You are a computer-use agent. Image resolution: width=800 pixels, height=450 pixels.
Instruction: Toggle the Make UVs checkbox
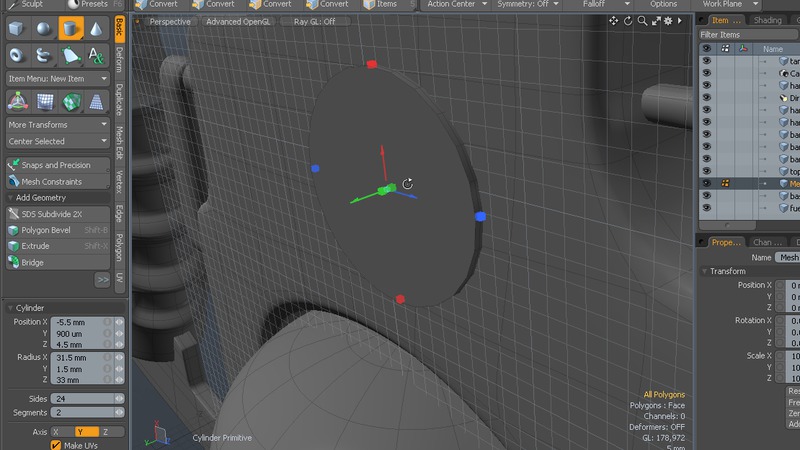point(56,445)
